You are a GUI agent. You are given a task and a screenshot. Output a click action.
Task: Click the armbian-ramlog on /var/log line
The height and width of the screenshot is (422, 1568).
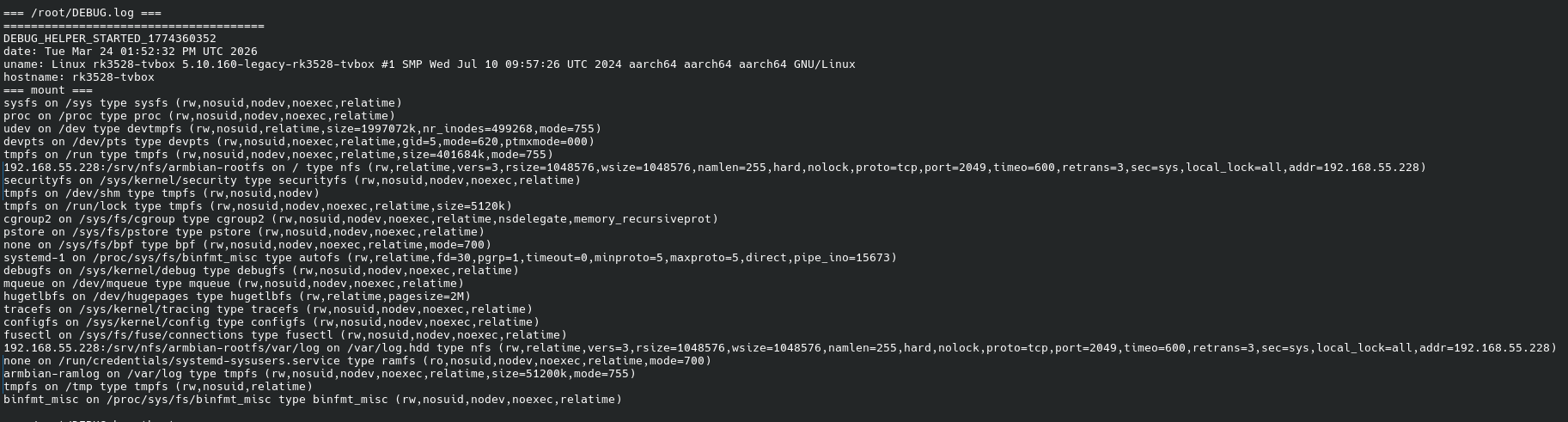coord(319,374)
